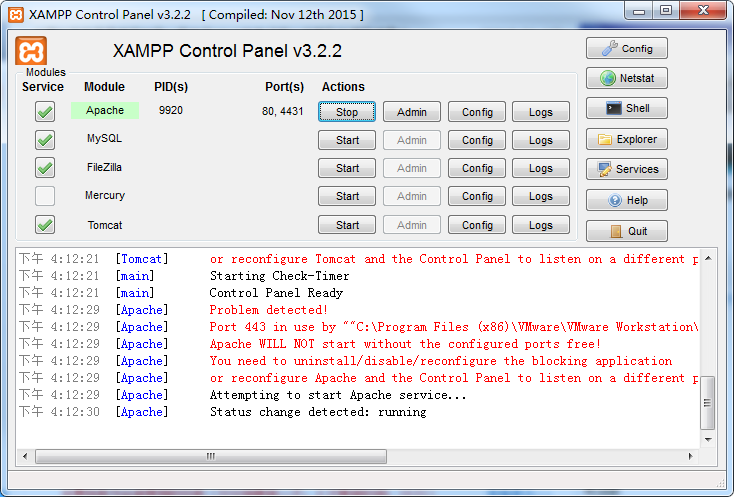
Task: Click the log scroll up arrow
Action: click(x=708, y=258)
